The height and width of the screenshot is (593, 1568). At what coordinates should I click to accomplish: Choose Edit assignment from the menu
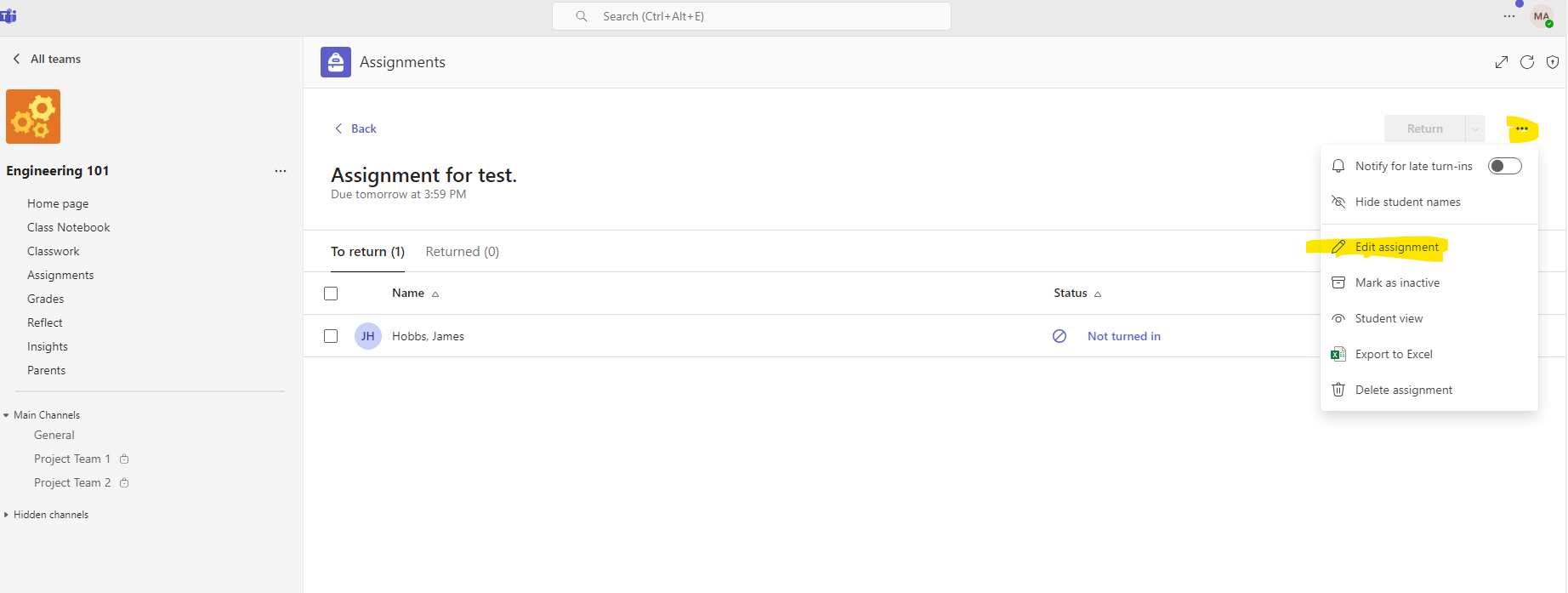(1429, 247)
